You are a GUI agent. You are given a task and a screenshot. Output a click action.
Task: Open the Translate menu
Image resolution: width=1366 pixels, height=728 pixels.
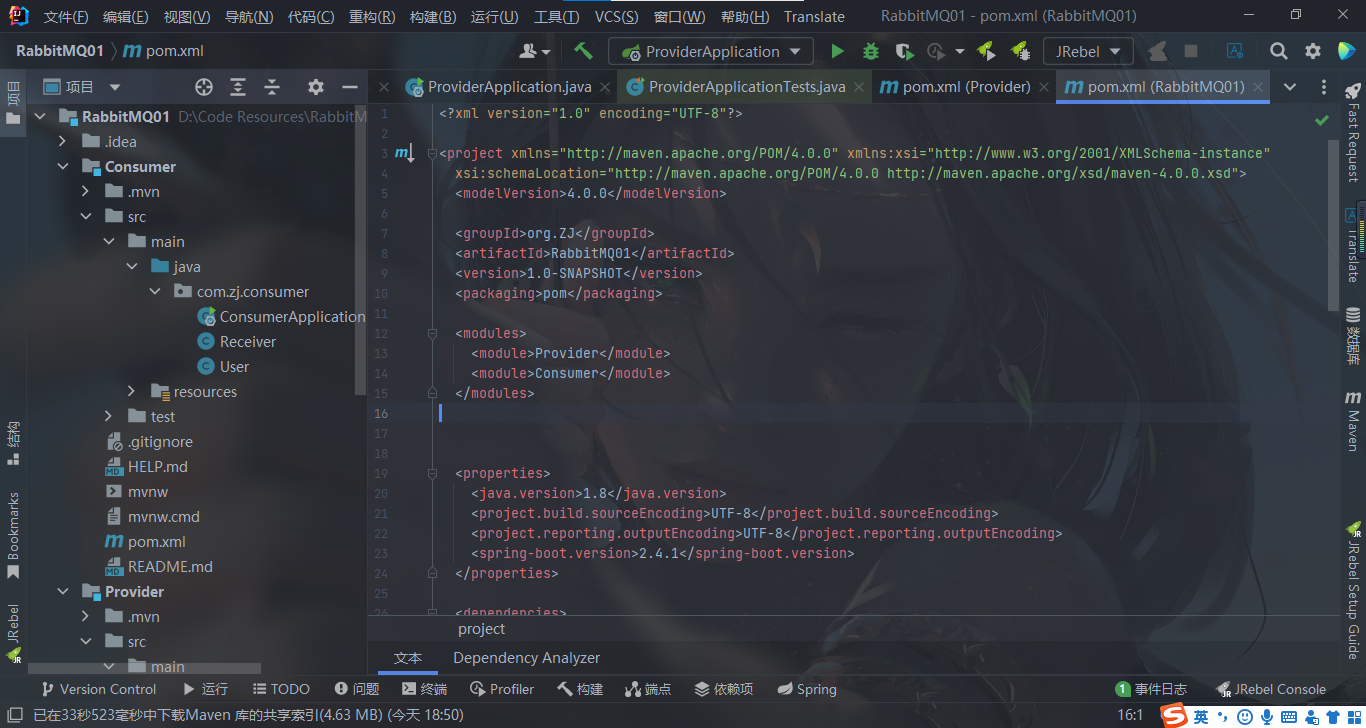tap(814, 16)
